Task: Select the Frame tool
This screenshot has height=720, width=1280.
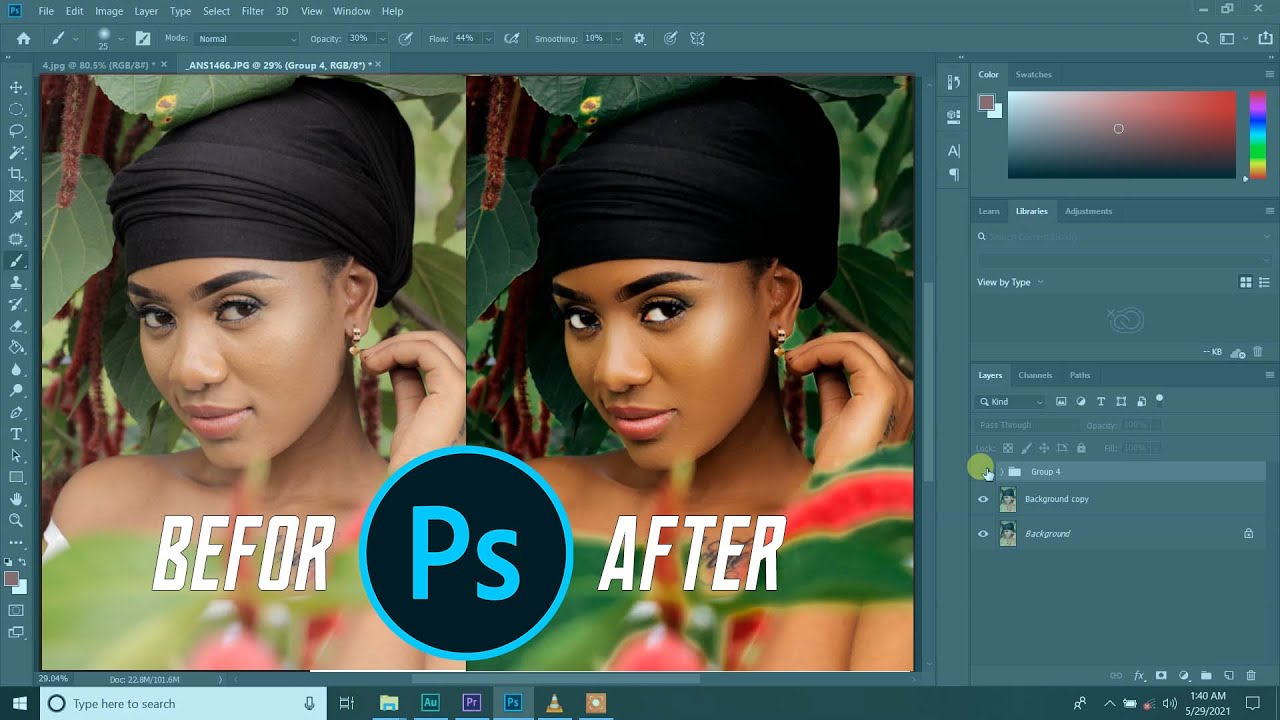Action: 16,196
